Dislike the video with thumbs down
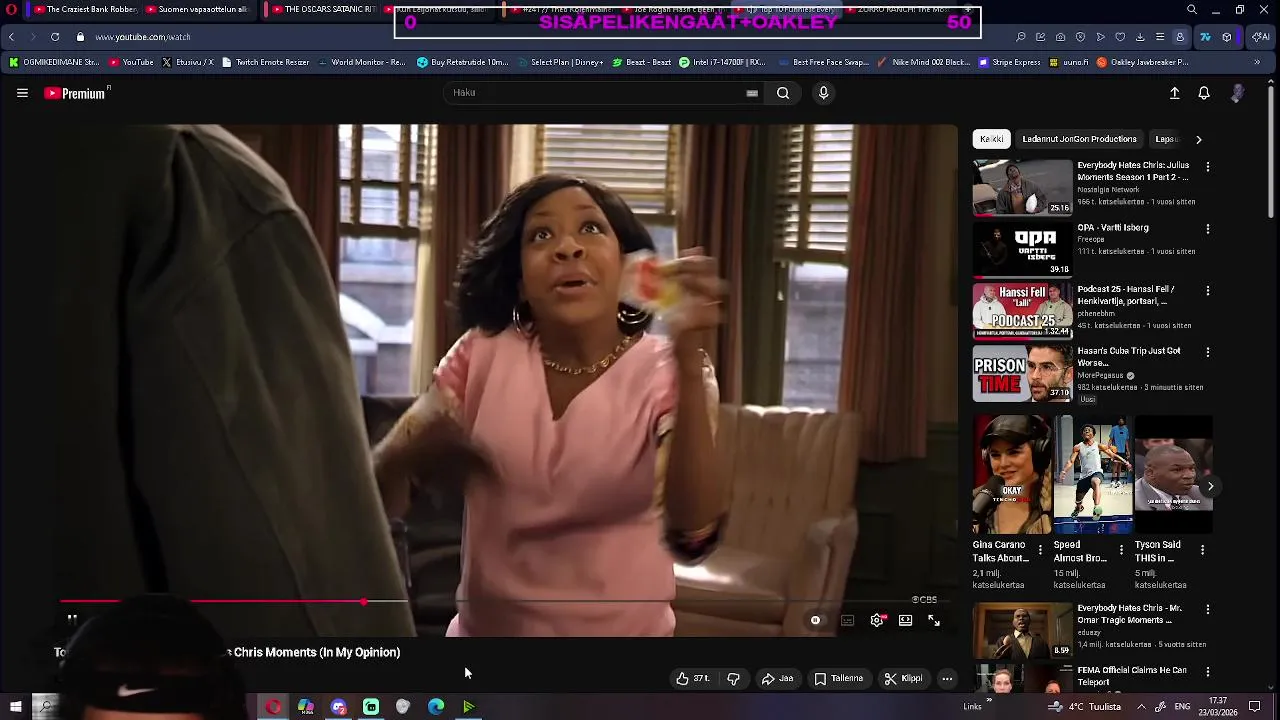 point(733,678)
